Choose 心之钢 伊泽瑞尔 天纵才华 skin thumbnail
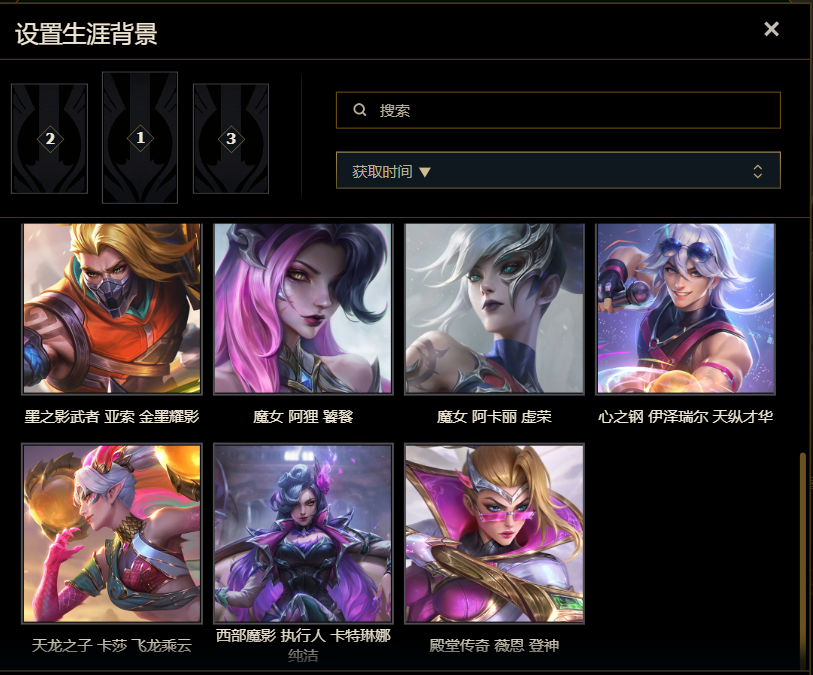 pos(685,309)
